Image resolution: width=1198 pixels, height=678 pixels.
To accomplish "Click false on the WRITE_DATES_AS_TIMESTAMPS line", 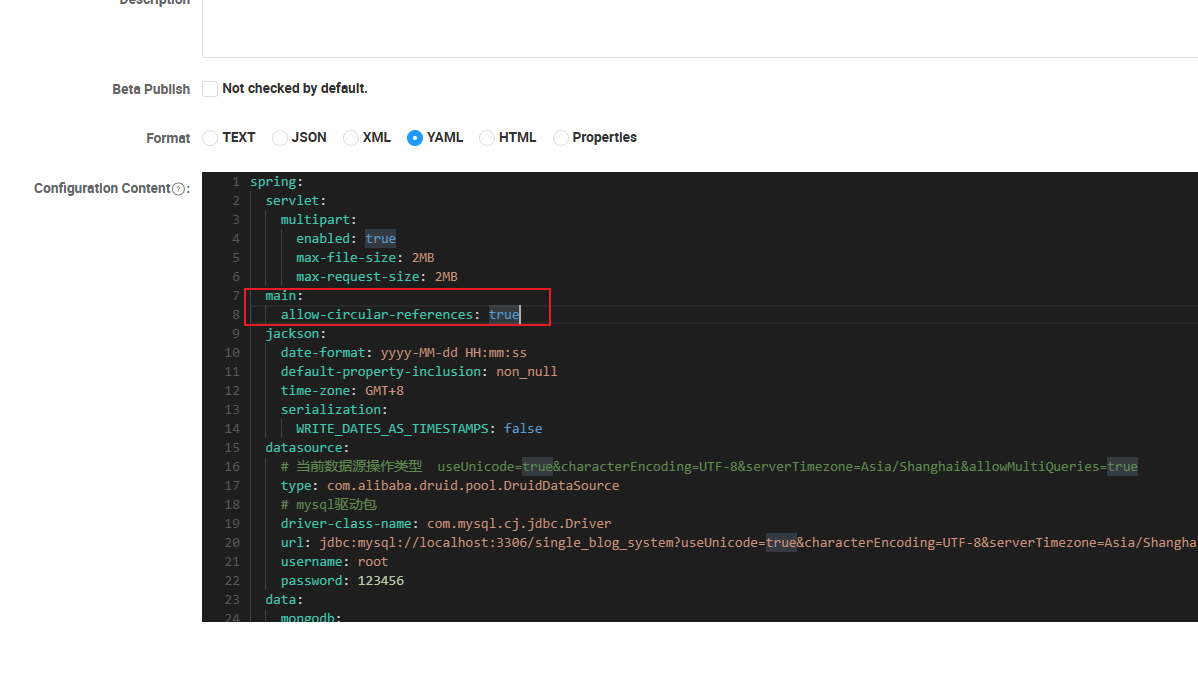I will click(x=523, y=429).
